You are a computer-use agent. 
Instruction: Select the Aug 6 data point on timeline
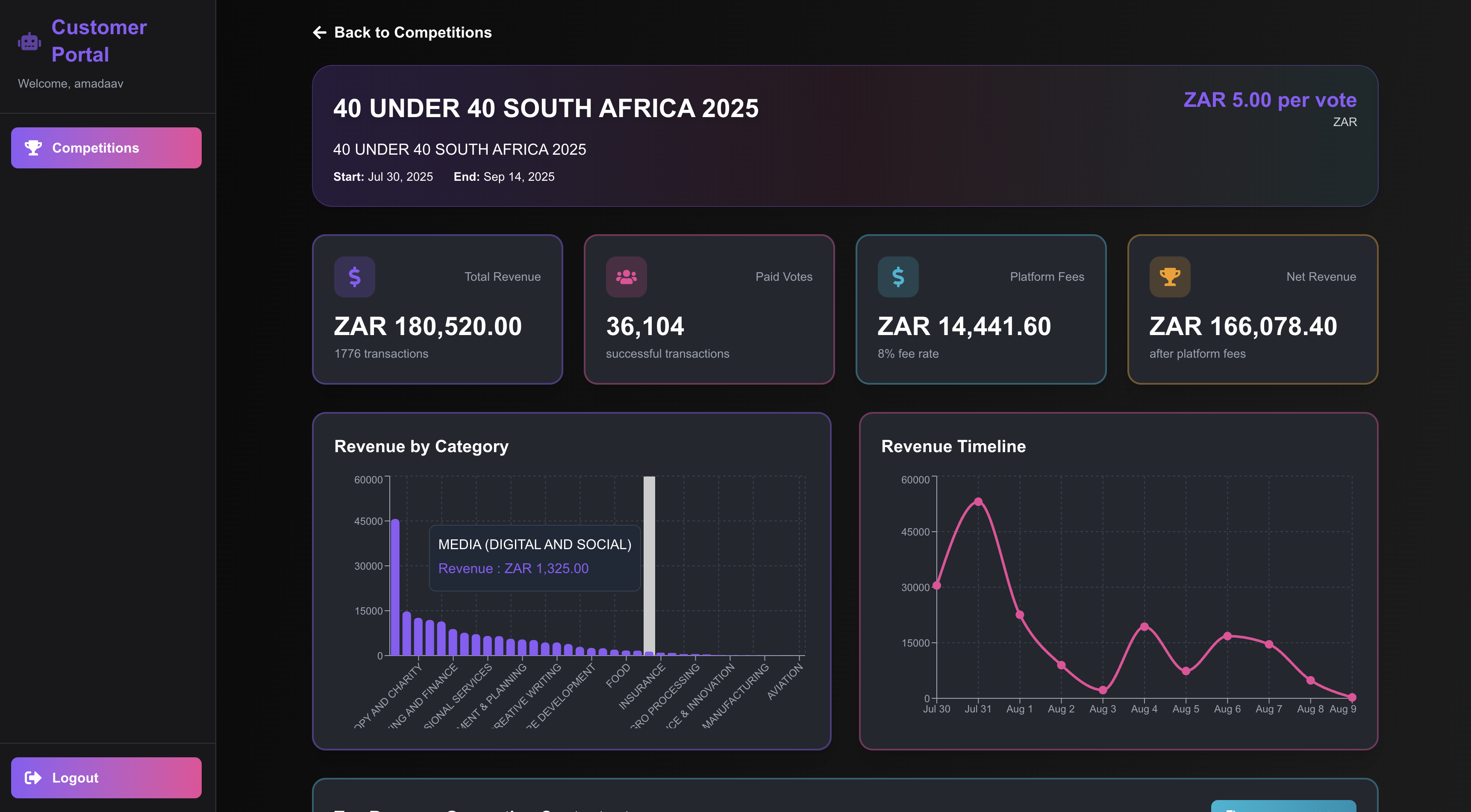point(1227,635)
